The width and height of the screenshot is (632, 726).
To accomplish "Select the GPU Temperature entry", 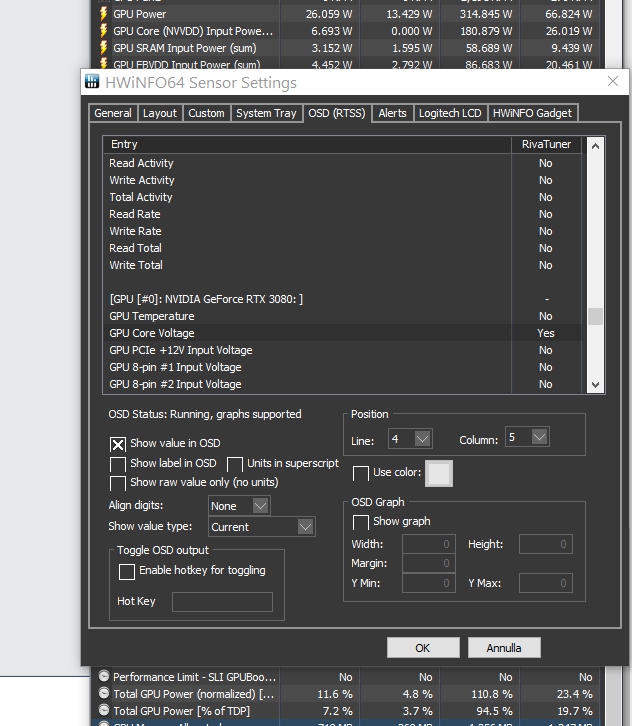I will [343, 316].
